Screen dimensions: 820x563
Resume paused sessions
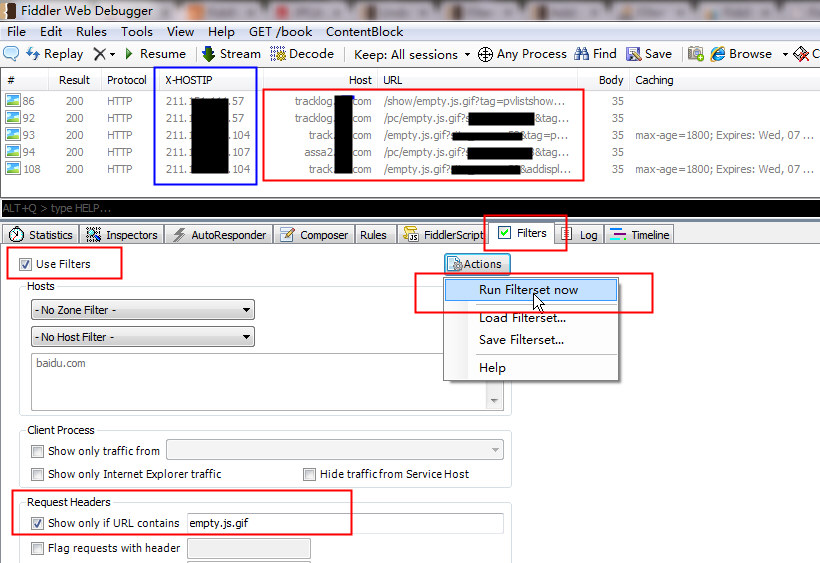[155, 54]
